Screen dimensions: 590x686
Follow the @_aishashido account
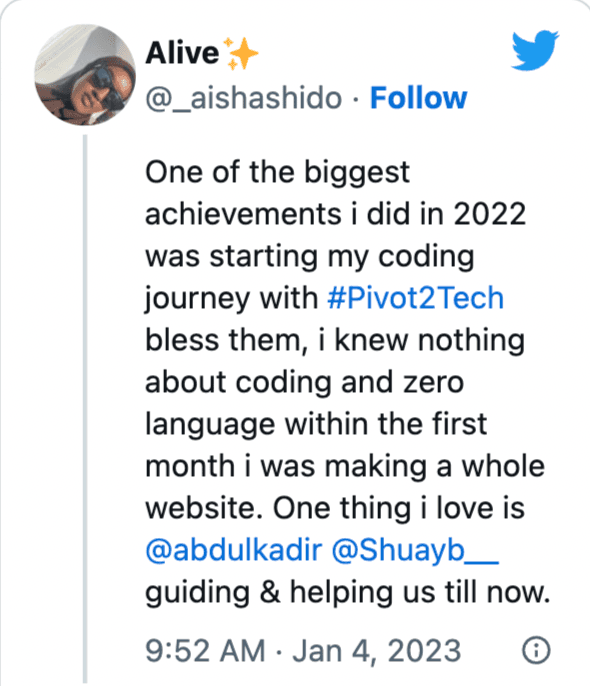click(419, 98)
